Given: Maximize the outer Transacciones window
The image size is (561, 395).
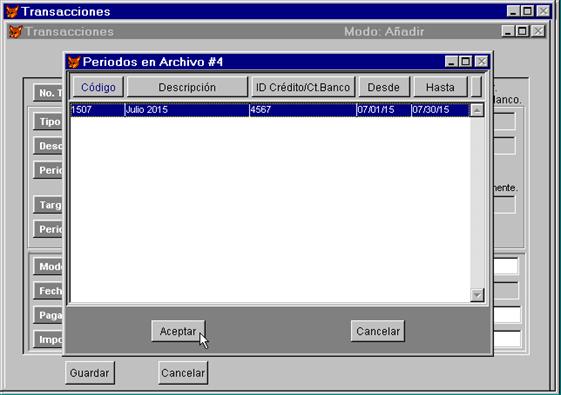Looking at the screenshot, I should tap(527, 11).
